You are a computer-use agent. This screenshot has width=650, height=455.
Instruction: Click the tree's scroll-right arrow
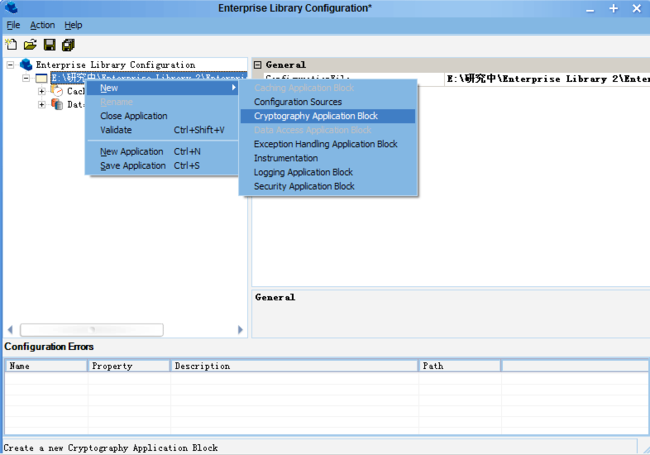point(240,330)
